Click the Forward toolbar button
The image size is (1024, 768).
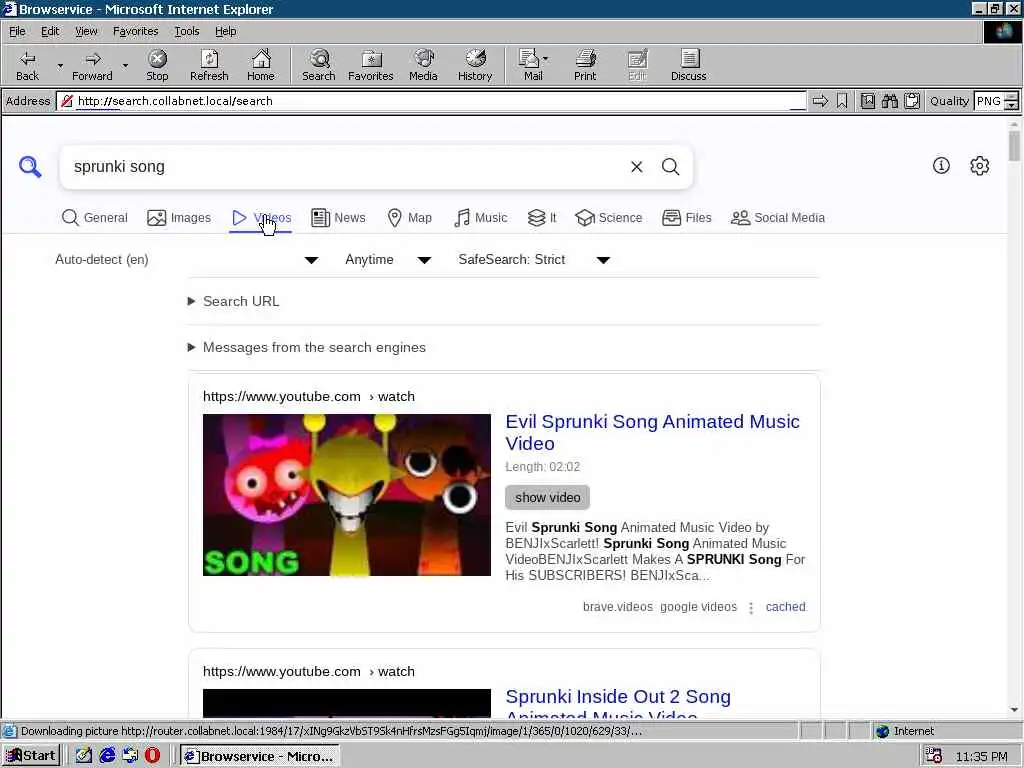pos(92,65)
